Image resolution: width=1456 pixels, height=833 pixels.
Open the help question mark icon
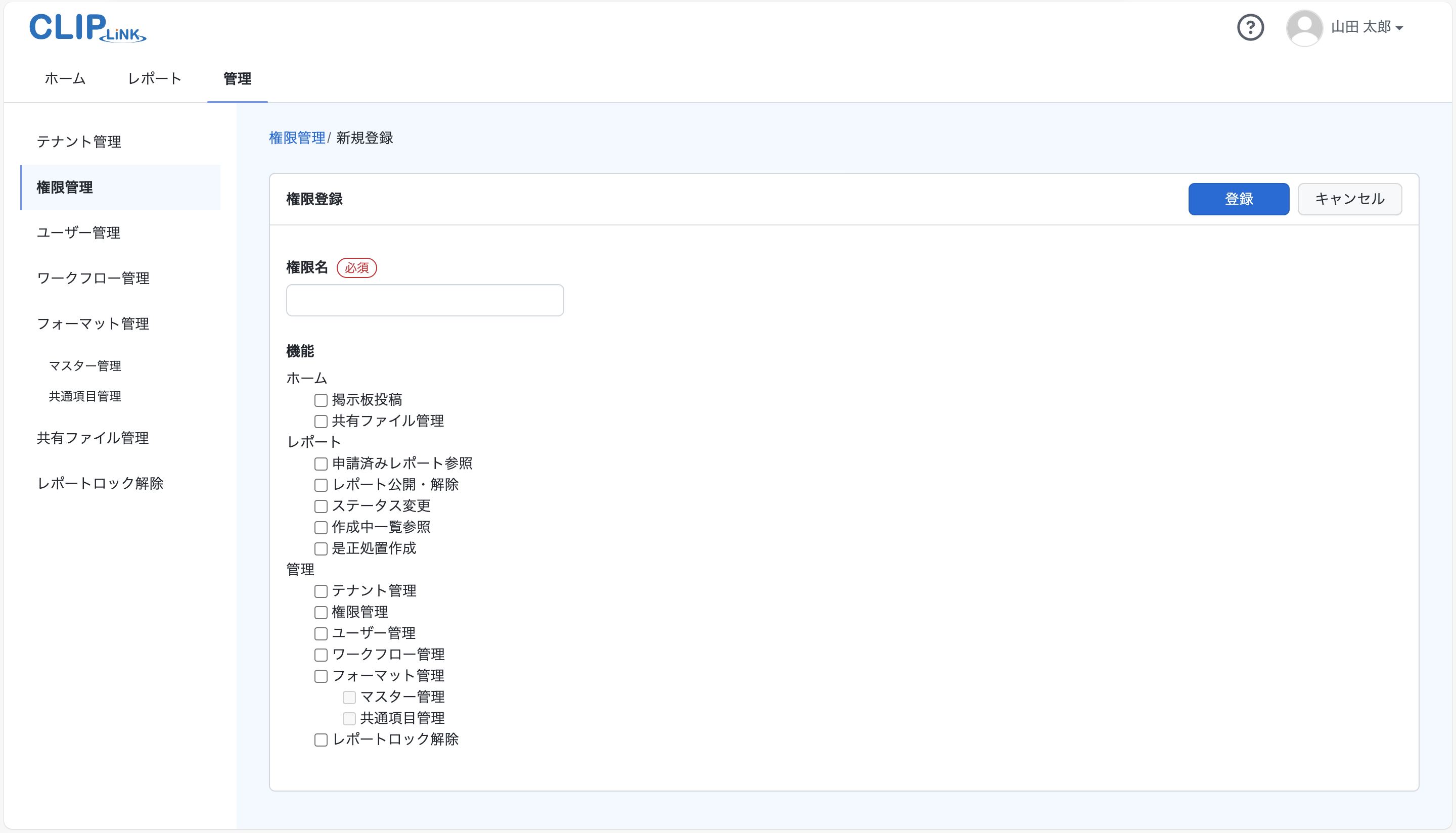[x=1251, y=27]
